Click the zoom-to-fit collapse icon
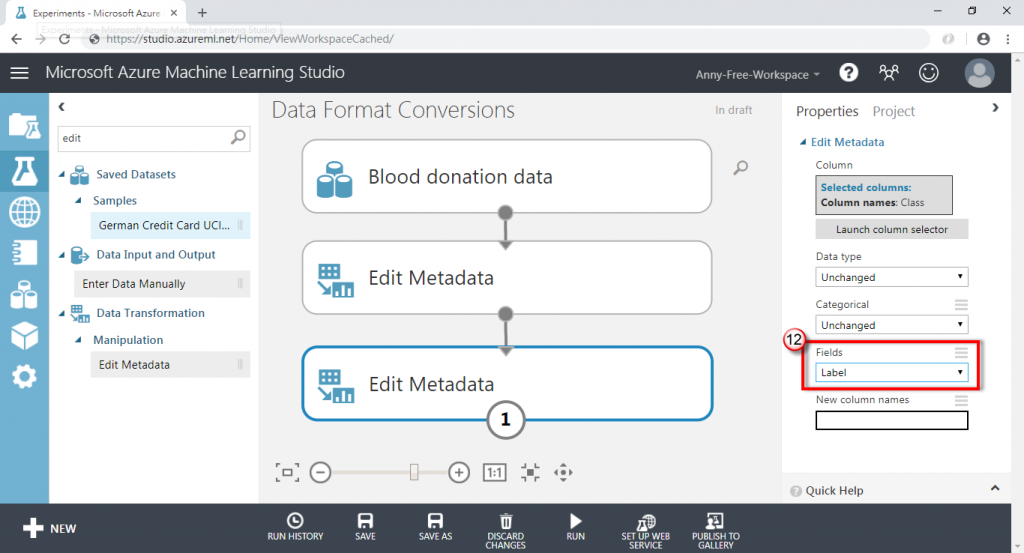 [x=530, y=472]
